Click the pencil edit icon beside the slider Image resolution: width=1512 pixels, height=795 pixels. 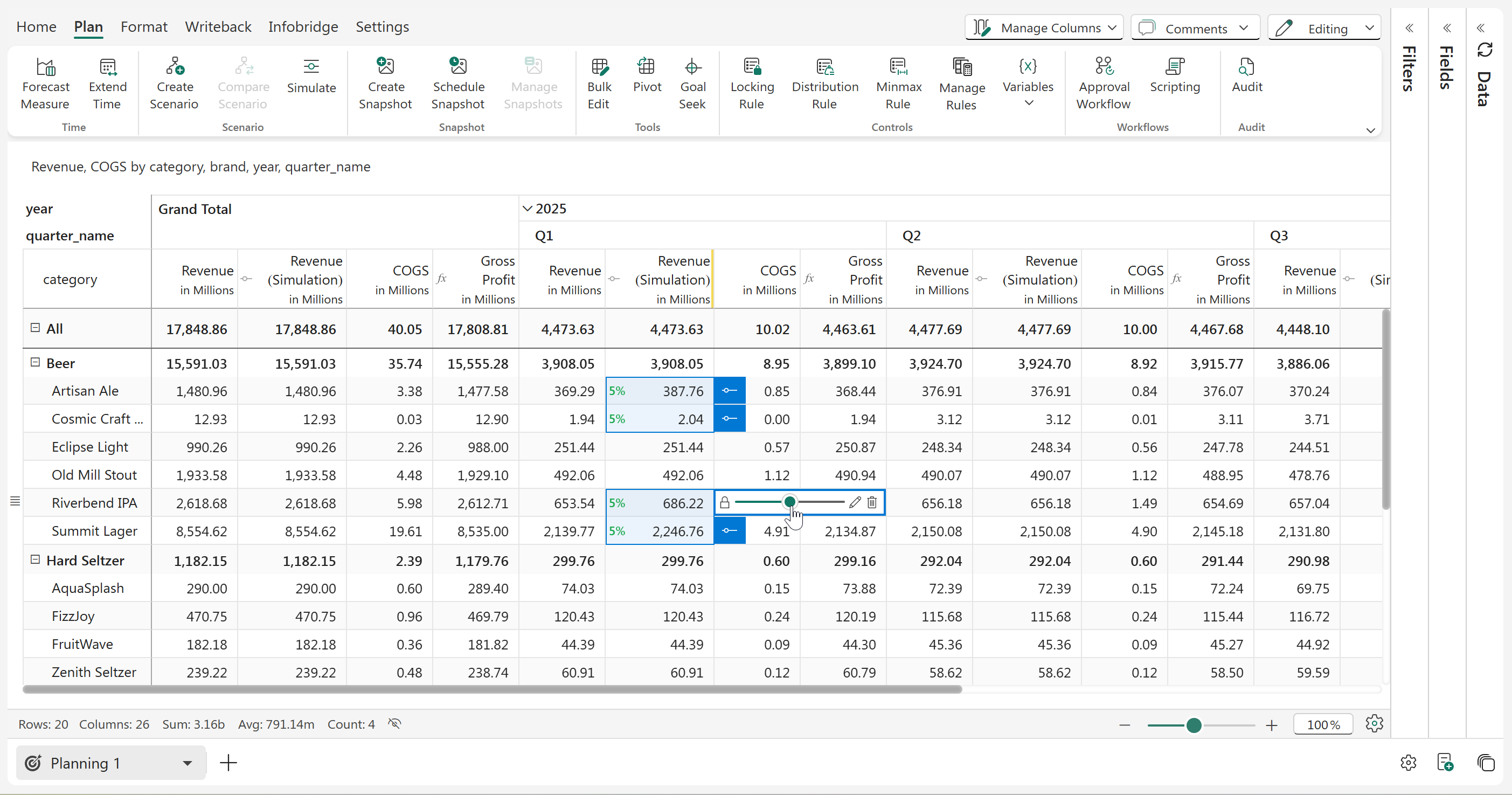(855, 502)
